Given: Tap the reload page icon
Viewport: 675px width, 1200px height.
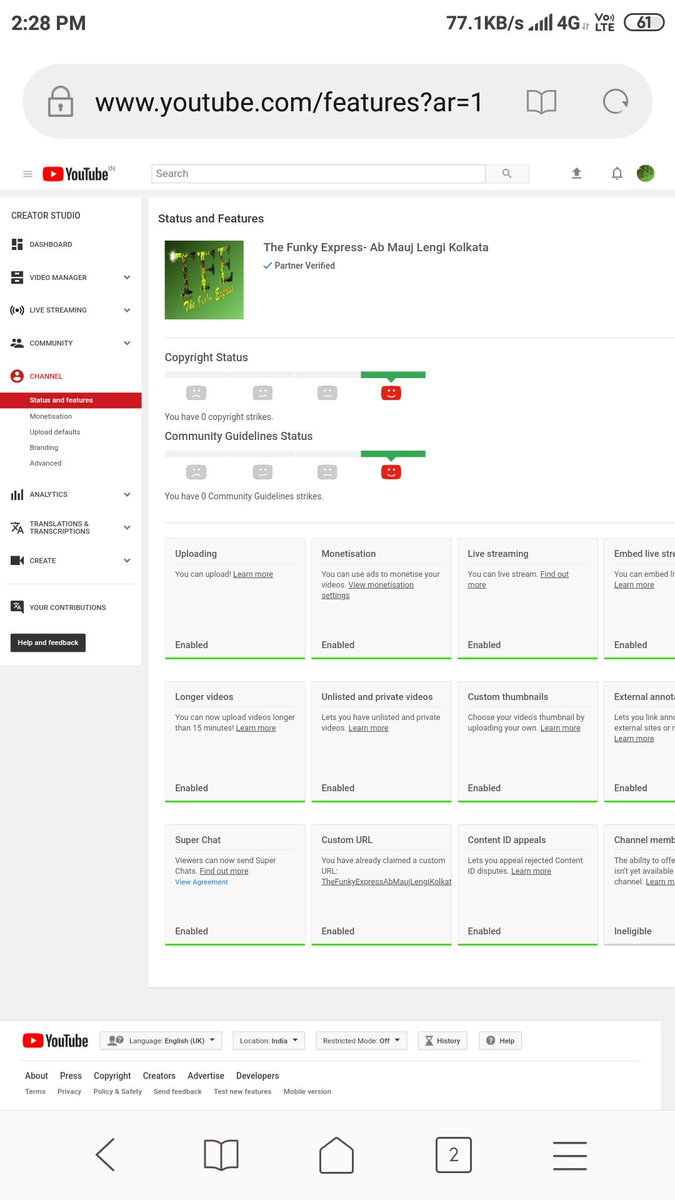Looking at the screenshot, I should [x=615, y=101].
